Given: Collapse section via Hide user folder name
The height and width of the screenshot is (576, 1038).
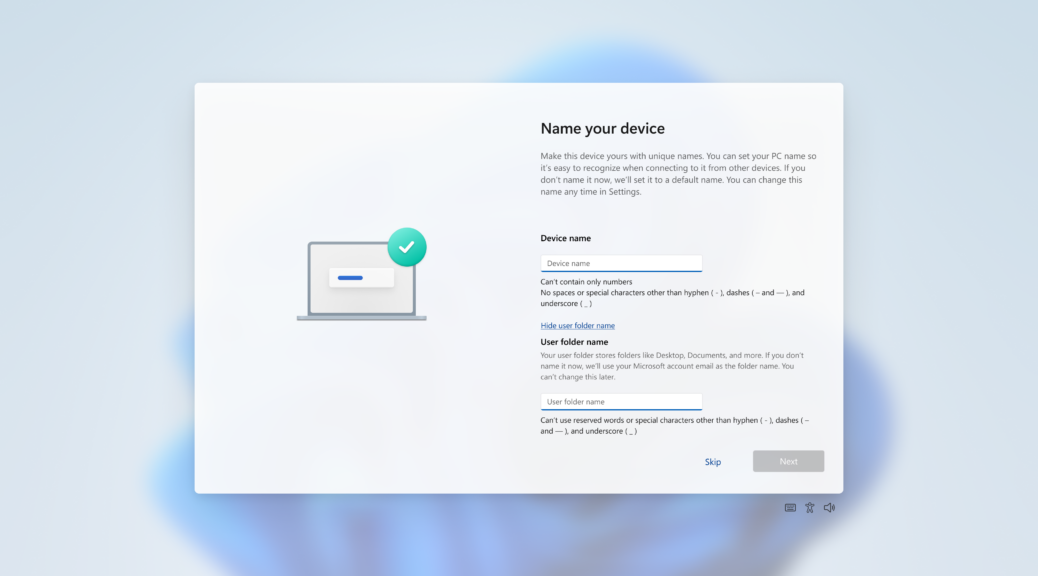Looking at the screenshot, I should [578, 326].
